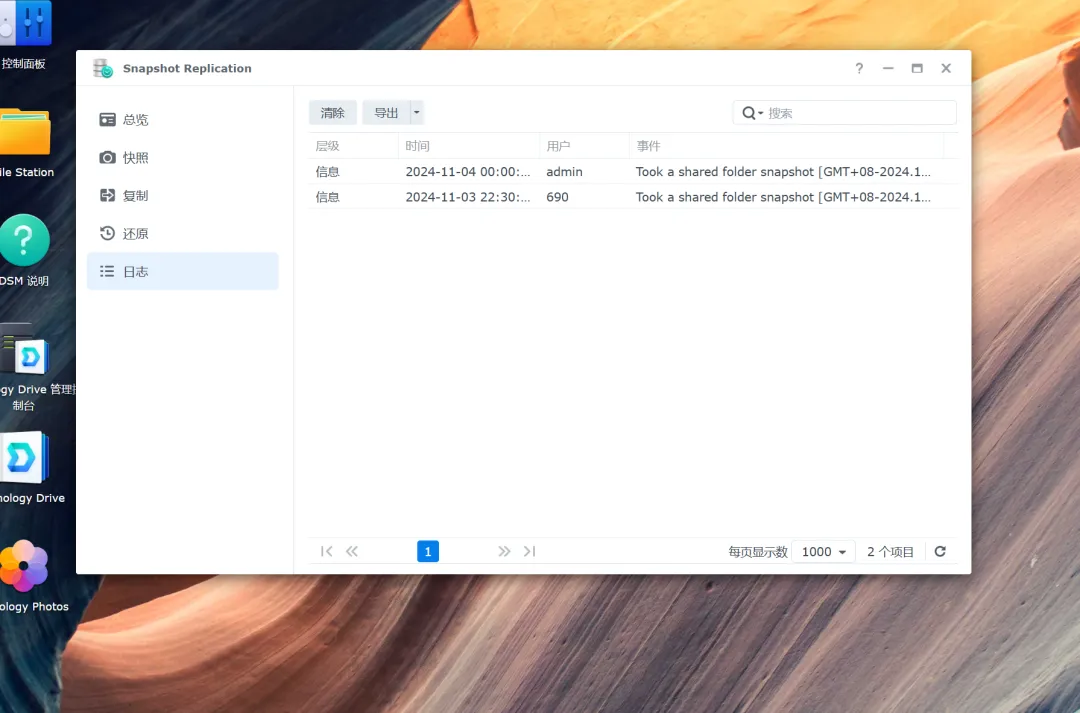Viewport: 1080px width, 713px height.
Task: Sort log list by 时间 column header
Action: pos(418,146)
